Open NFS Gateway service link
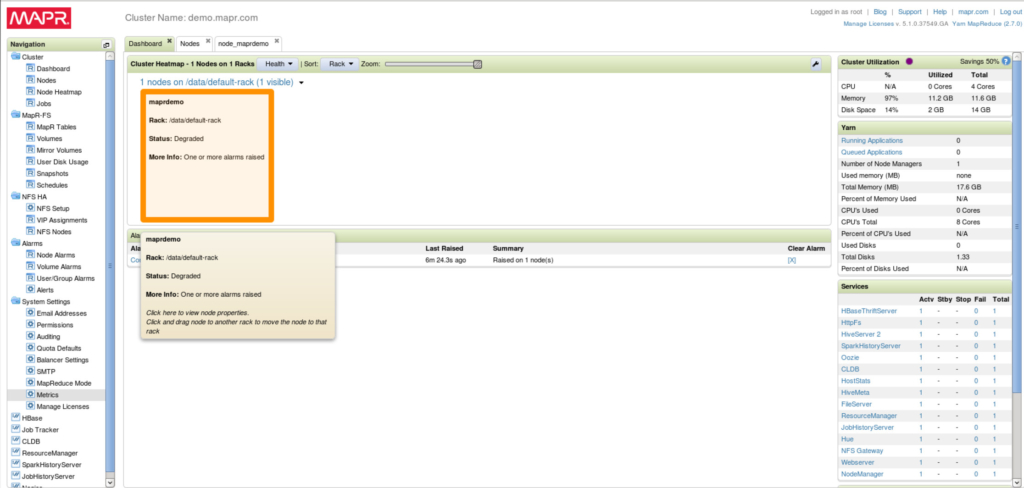This screenshot has height=488, width=1024. tap(862, 451)
